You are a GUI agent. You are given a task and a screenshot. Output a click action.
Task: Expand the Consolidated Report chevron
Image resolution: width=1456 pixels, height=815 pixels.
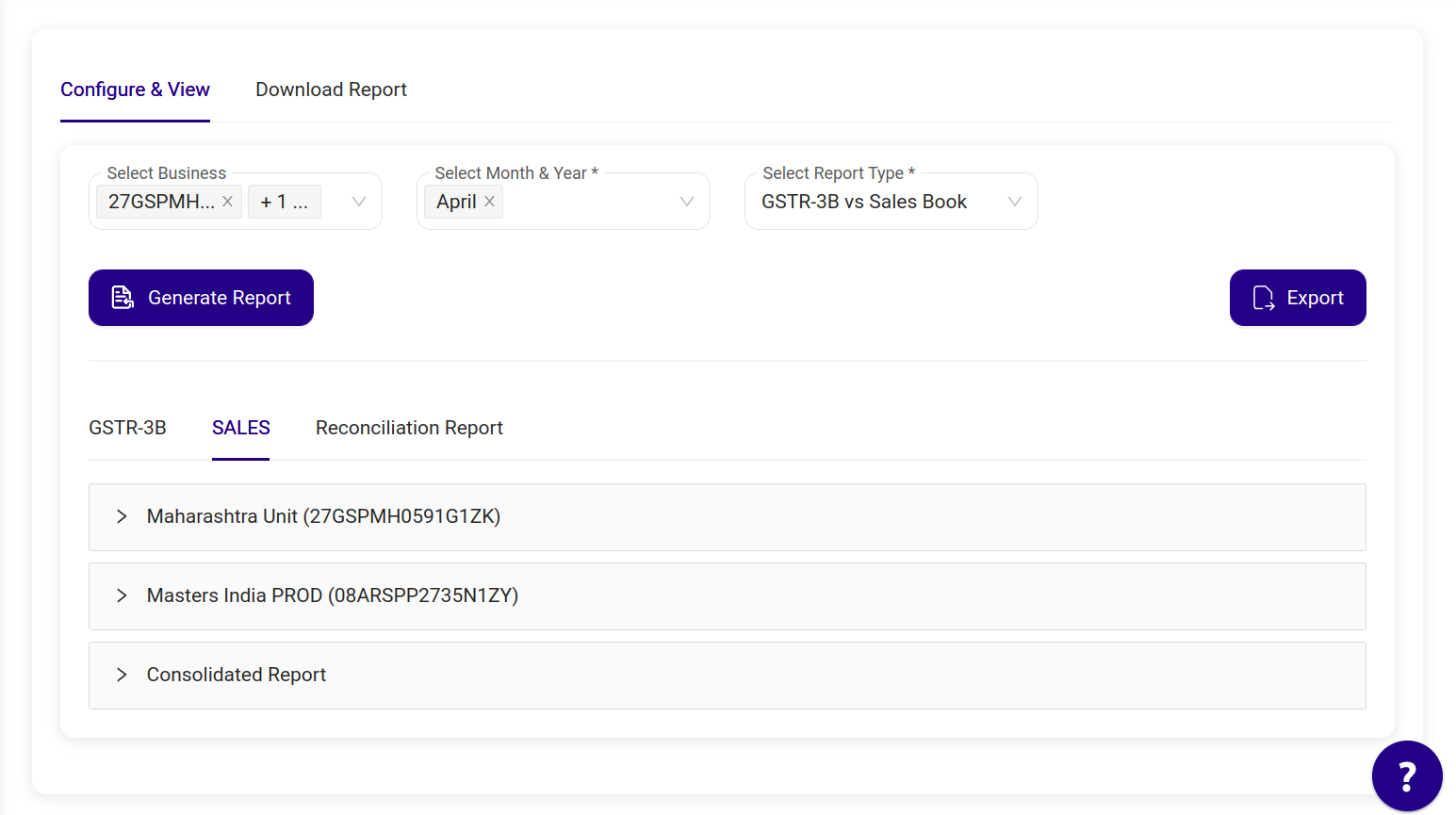click(122, 675)
